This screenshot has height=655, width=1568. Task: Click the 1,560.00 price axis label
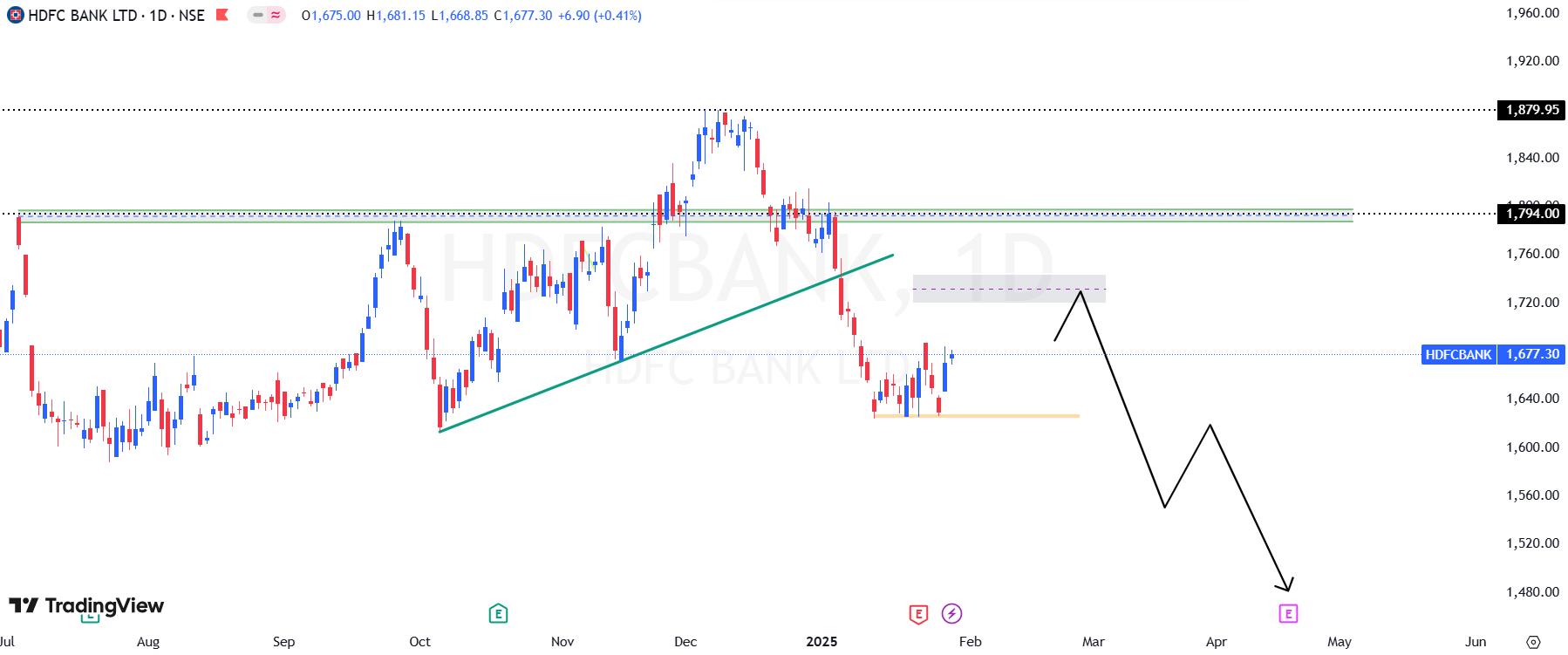(x=1532, y=495)
